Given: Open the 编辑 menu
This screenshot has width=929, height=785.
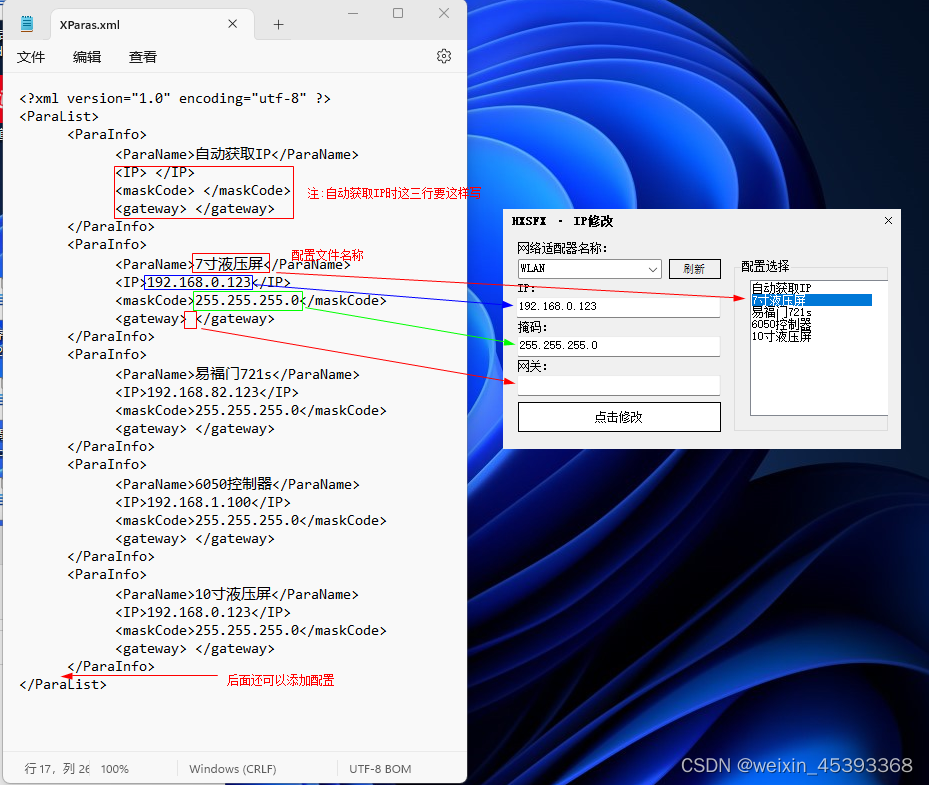Looking at the screenshot, I should tap(87, 57).
